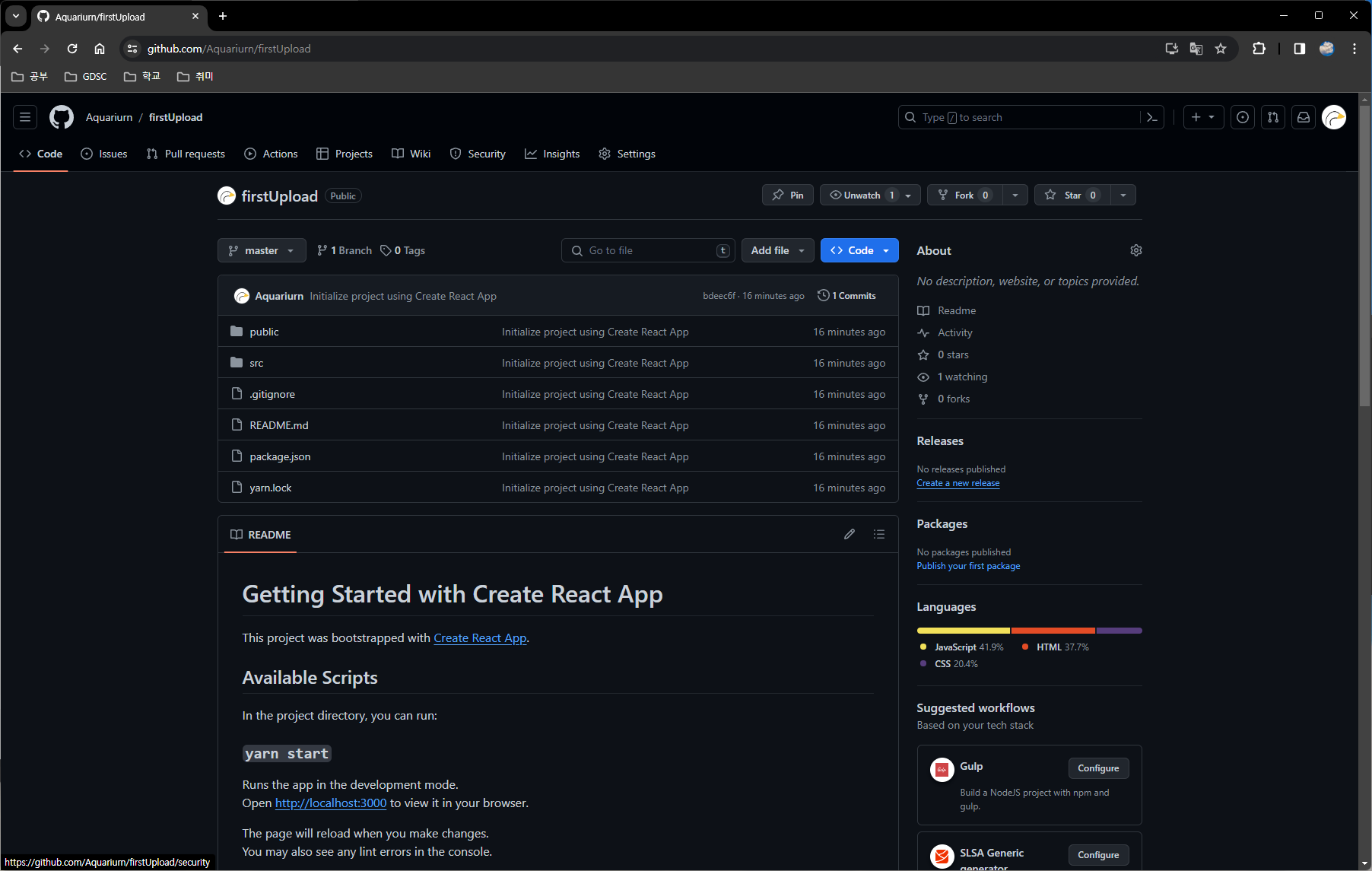Open Chrome three-dot menu
1372x871 pixels.
click(1355, 49)
